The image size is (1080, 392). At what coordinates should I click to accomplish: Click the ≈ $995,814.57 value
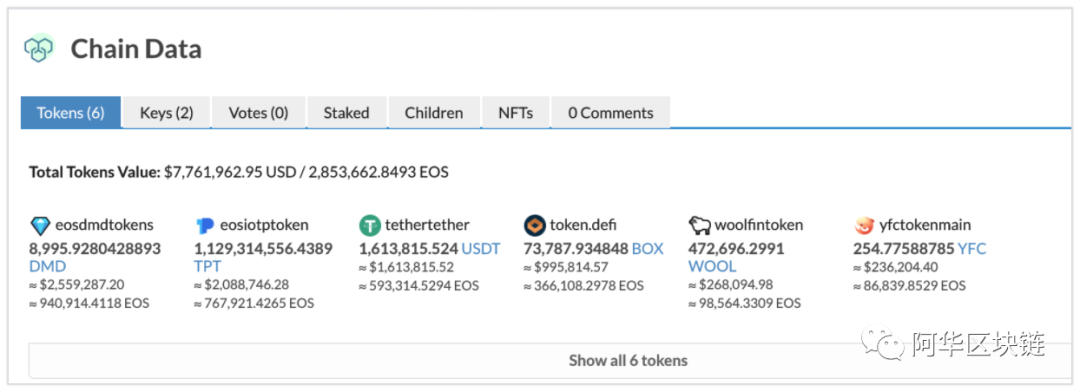[566, 267]
